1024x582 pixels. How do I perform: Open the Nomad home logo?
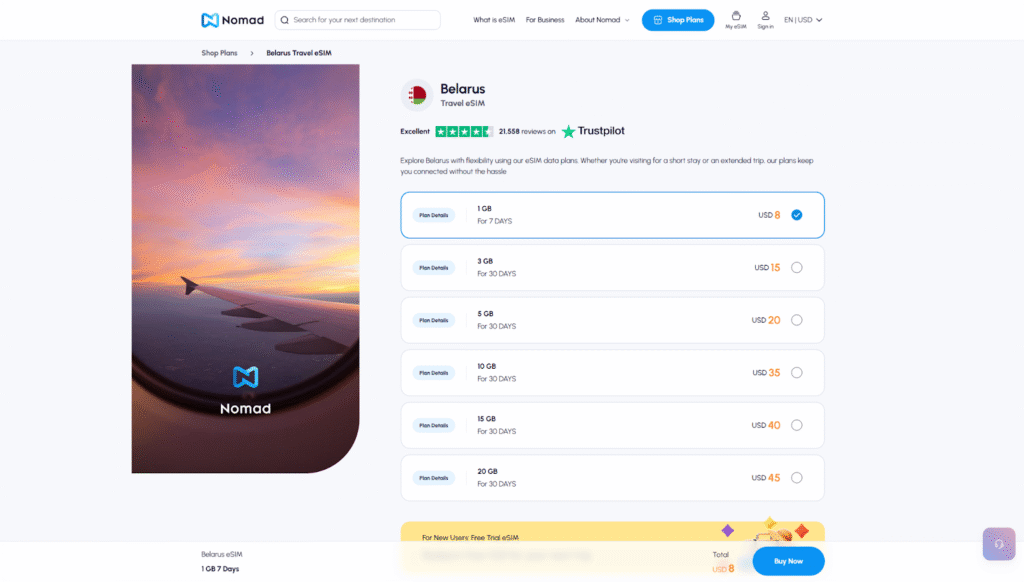click(232, 19)
